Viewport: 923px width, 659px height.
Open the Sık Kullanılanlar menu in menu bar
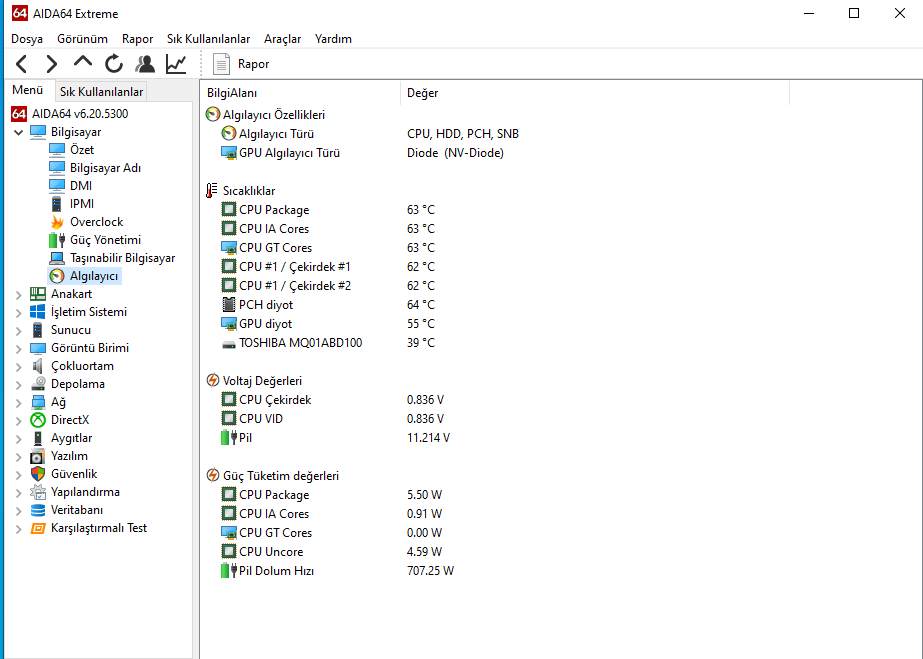(x=208, y=39)
